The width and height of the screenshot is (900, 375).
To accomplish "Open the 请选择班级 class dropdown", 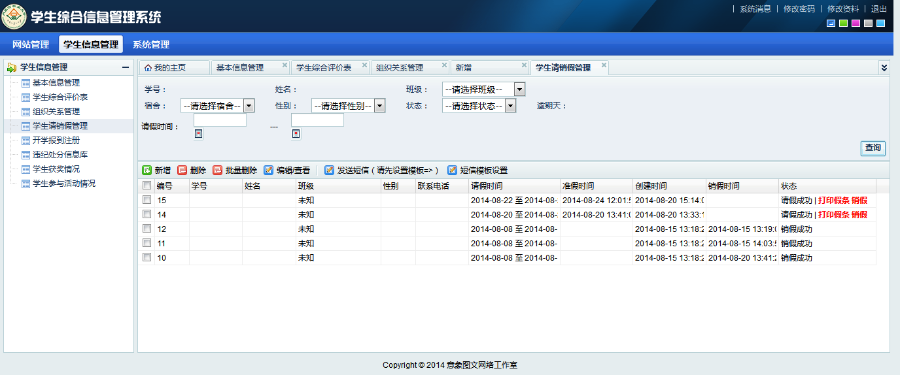I will pos(484,90).
